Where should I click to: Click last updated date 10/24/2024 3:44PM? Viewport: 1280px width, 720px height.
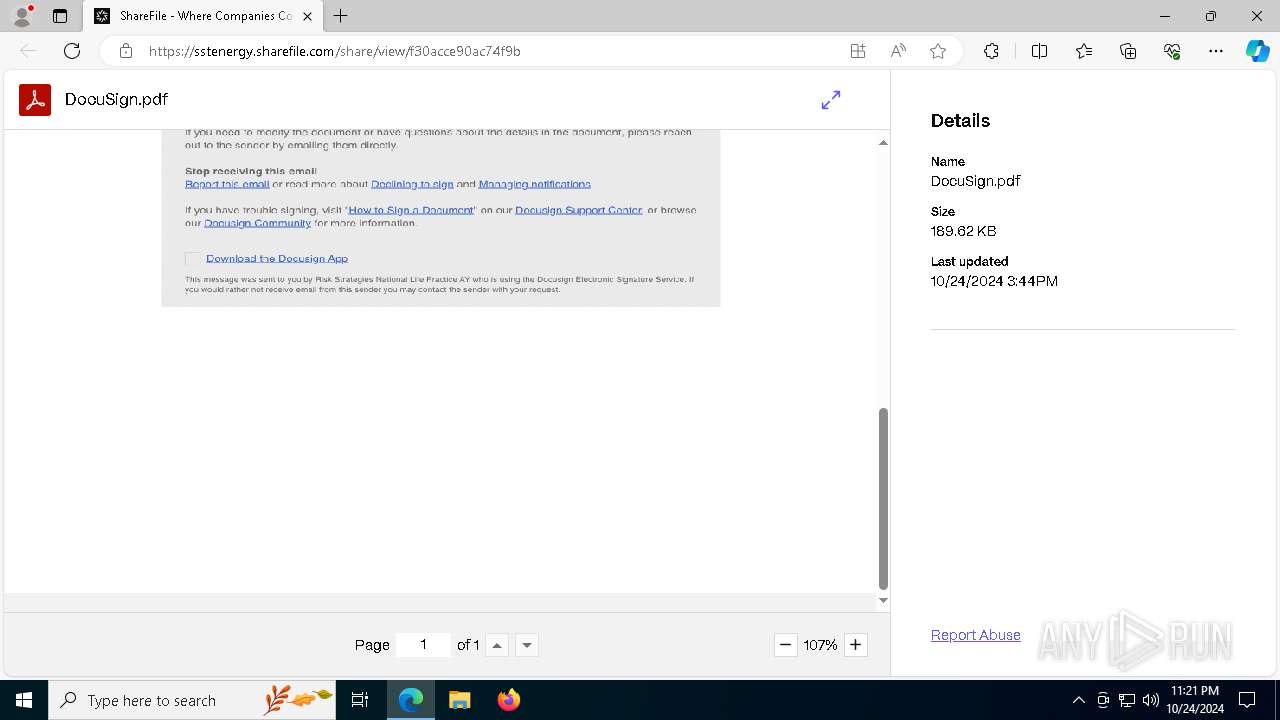[994, 281]
